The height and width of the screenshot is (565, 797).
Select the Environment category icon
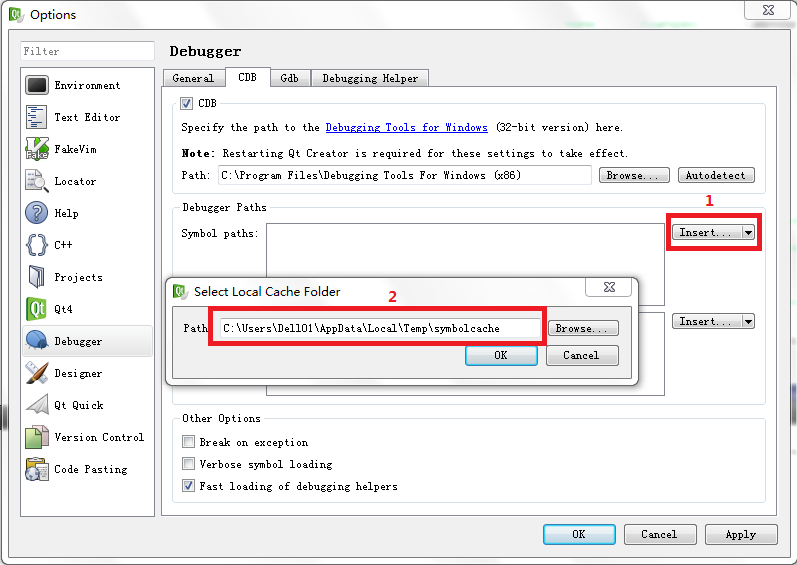pyautogui.click(x=37, y=86)
